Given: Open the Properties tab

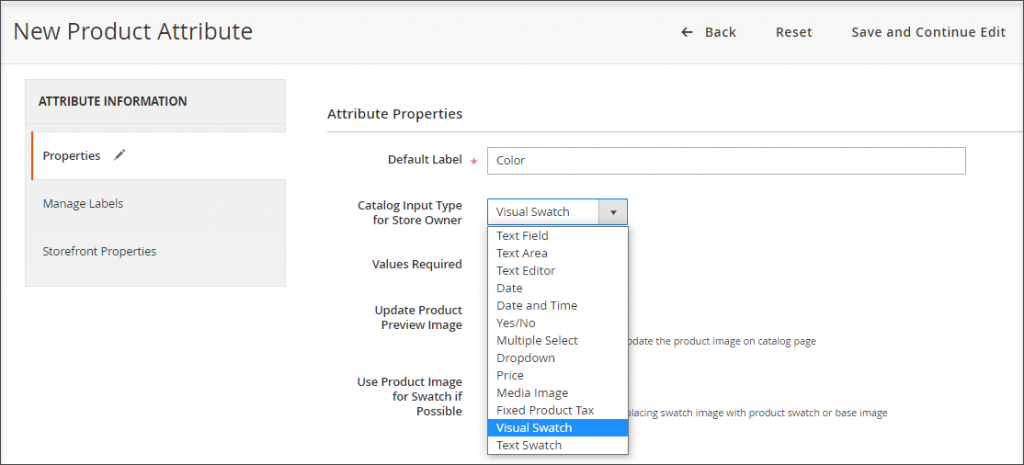Looking at the screenshot, I should click(x=71, y=155).
